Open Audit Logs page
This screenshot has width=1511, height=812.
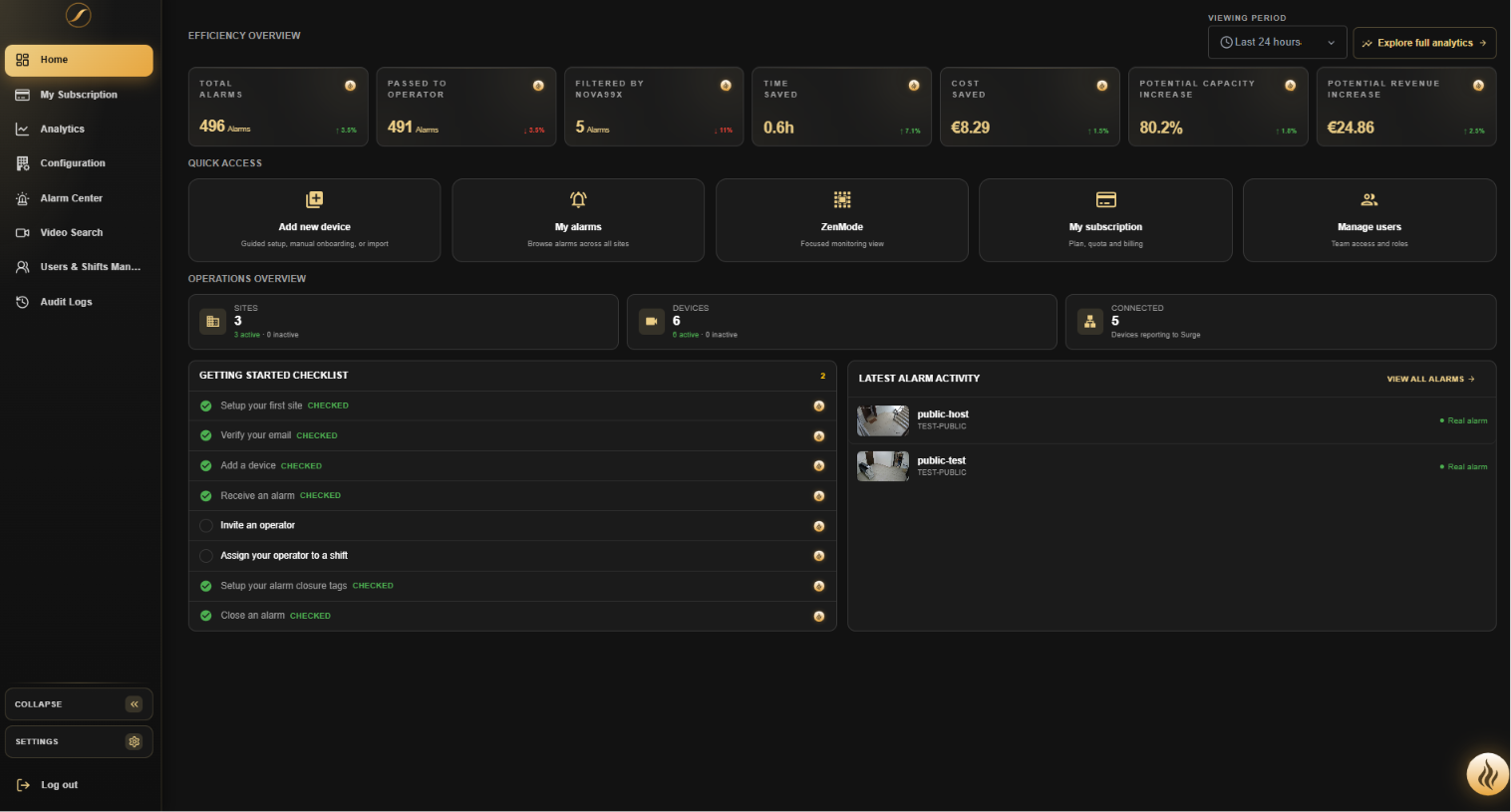[x=79, y=302]
